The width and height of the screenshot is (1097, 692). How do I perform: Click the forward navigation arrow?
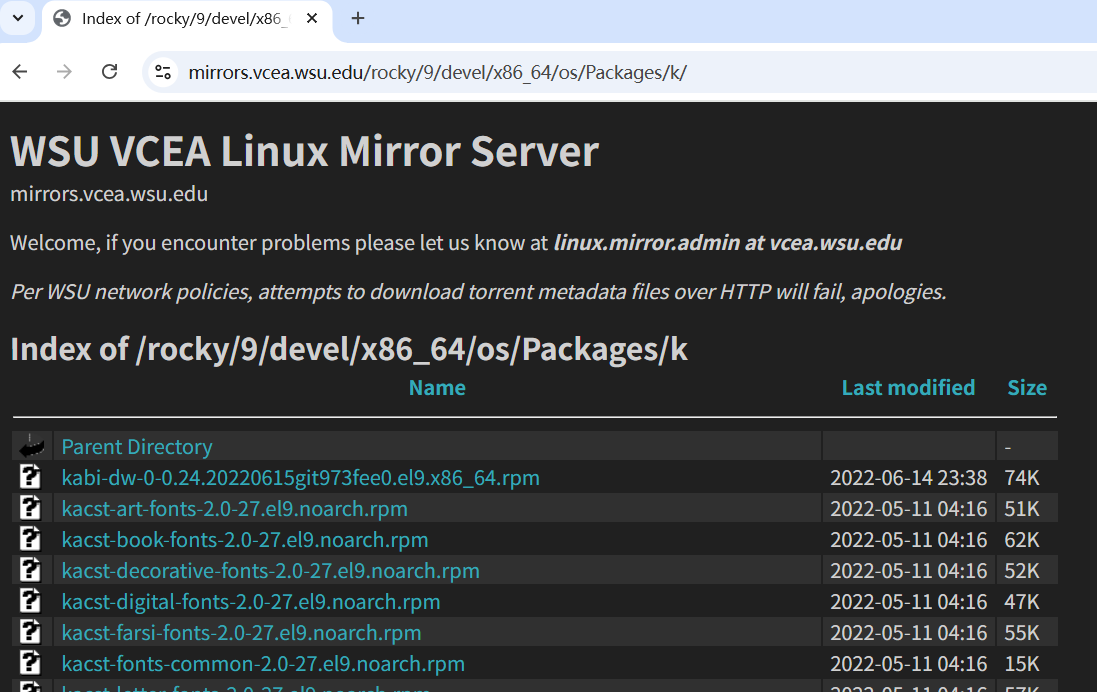(x=64, y=71)
